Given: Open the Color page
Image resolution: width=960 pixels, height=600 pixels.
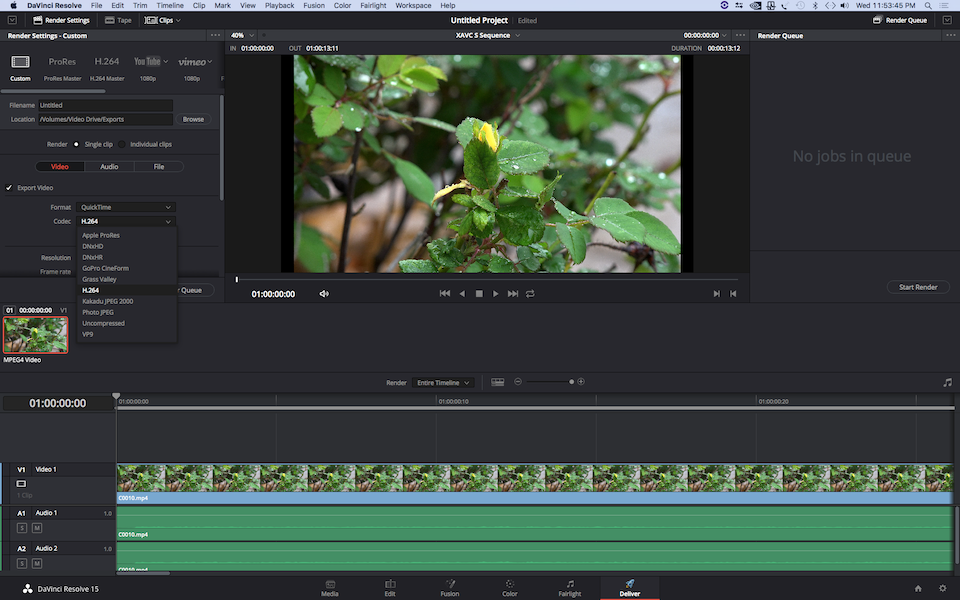Looking at the screenshot, I should pos(510,588).
